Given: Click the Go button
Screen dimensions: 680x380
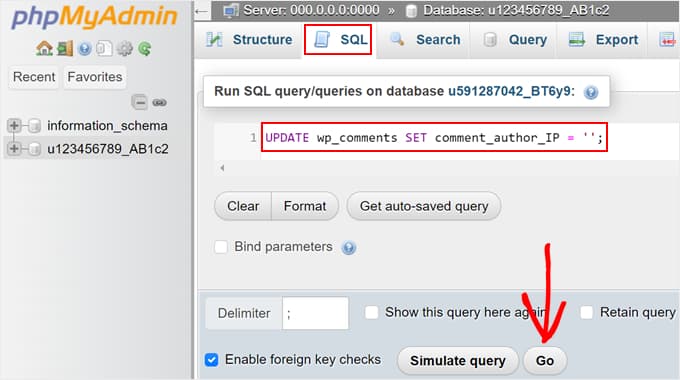Looking at the screenshot, I should click(x=545, y=360).
